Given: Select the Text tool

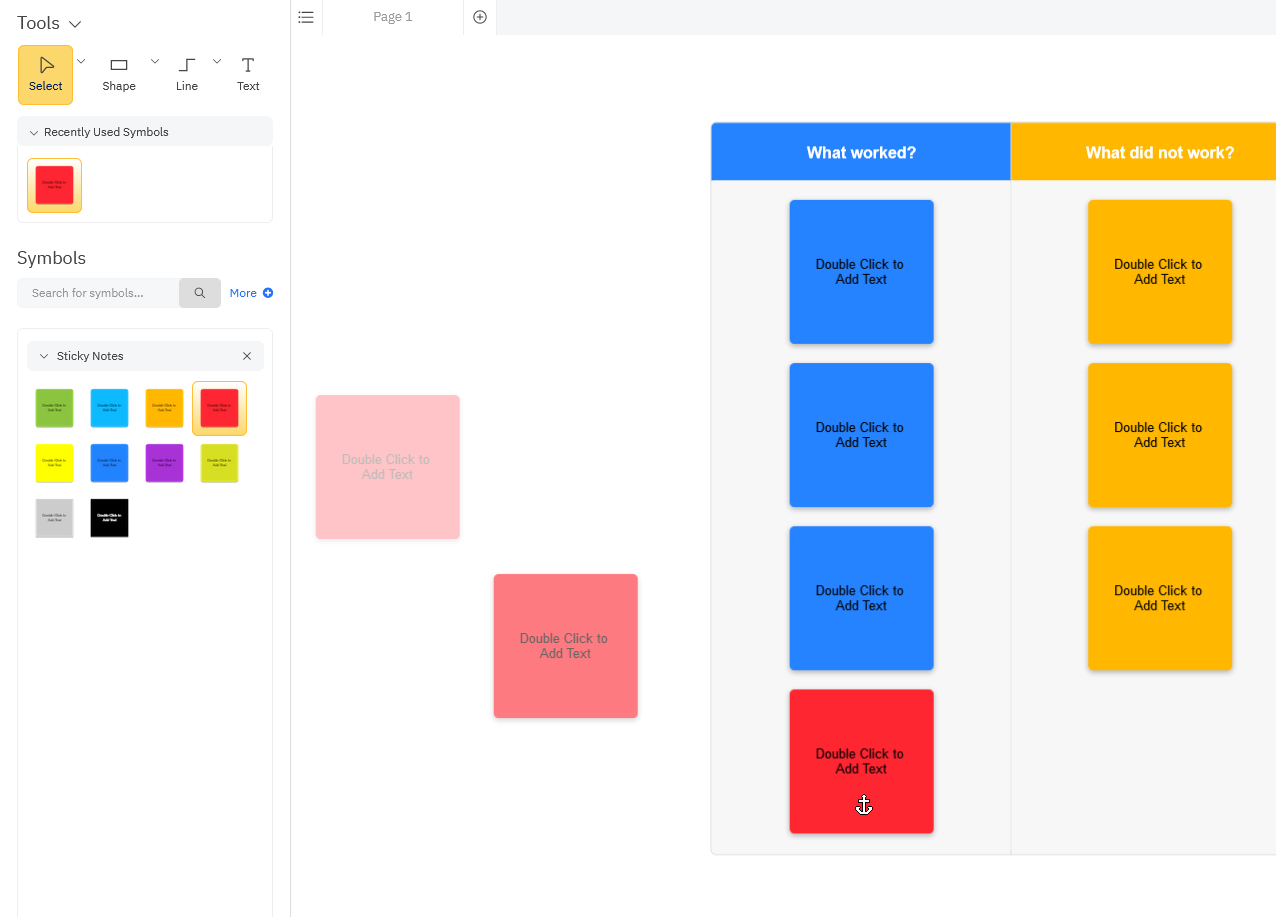Looking at the screenshot, I should coord(248,74).
